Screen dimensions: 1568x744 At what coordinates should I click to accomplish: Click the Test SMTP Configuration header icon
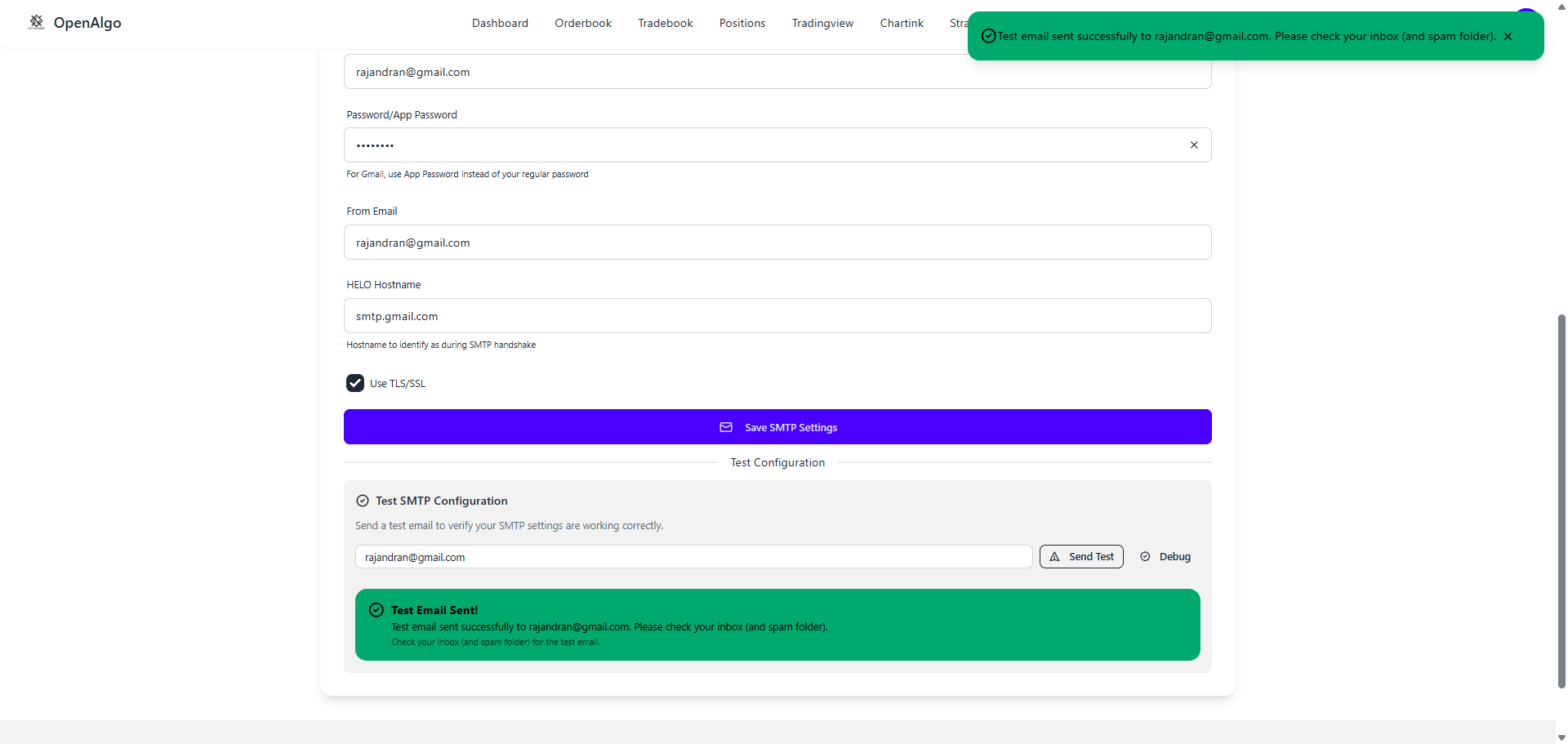(363, 501)
